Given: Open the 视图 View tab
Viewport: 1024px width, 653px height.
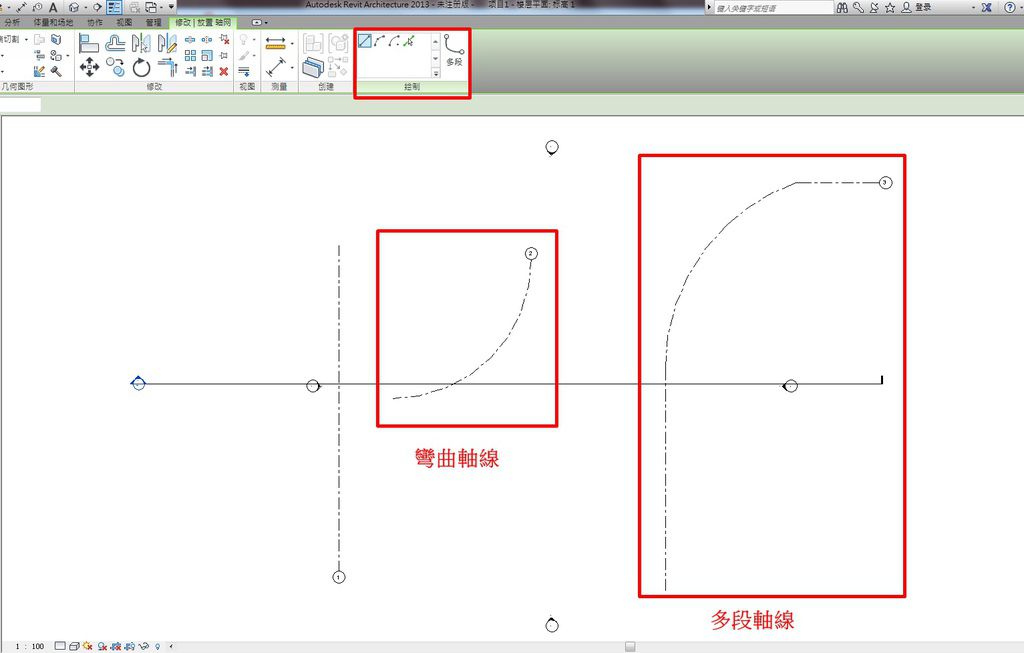Looking at the screenshot, I should [x=124, y=22].
